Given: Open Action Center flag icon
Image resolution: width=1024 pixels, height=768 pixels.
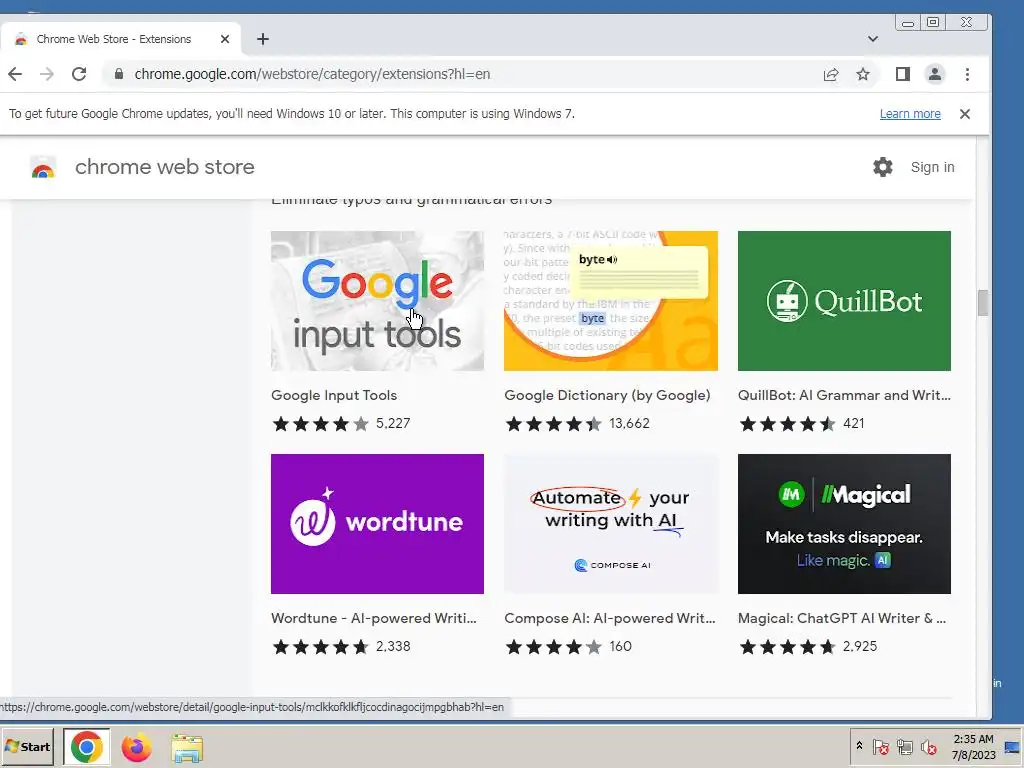Looking at the screenshot, I should [880, 746].
